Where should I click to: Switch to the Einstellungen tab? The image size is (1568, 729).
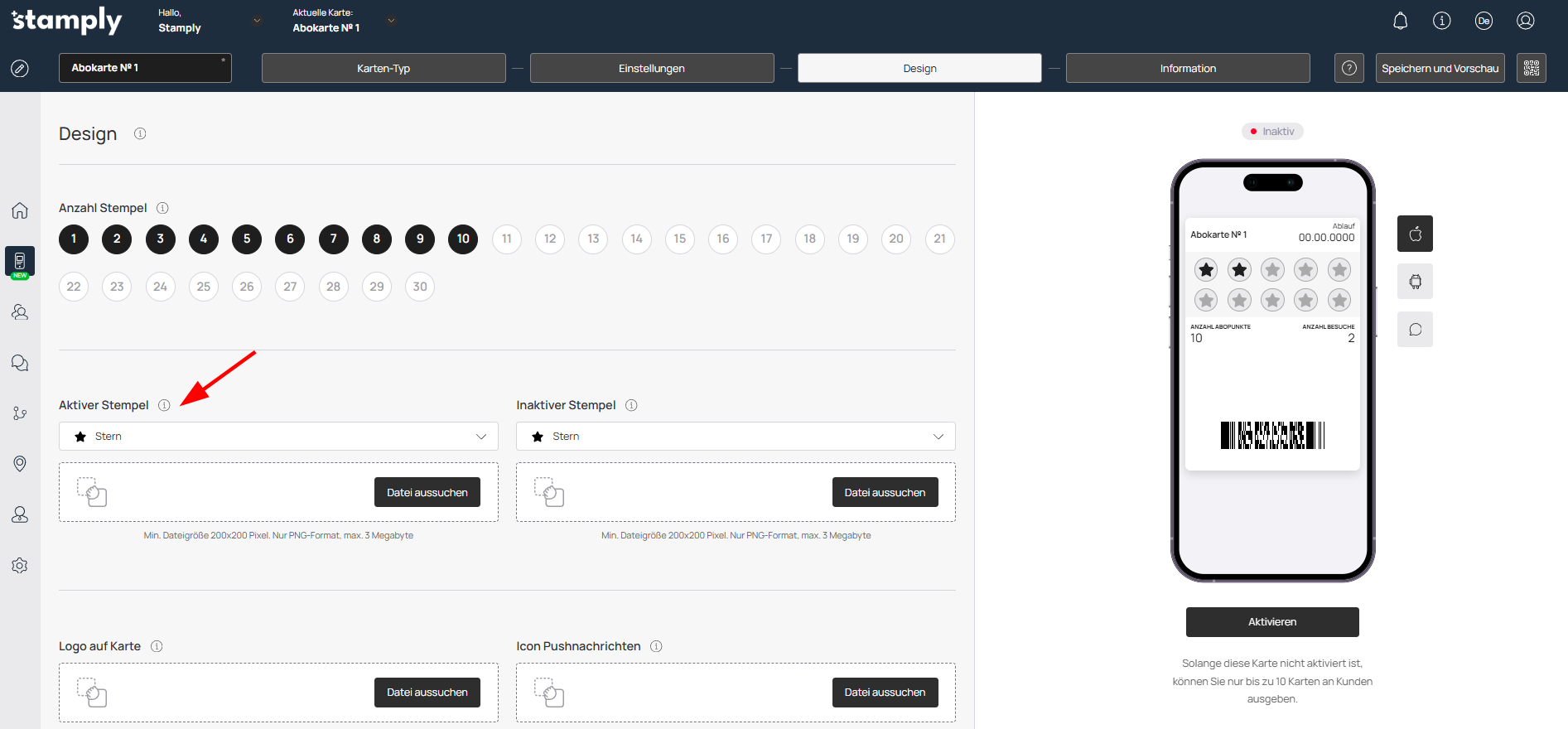click(652, 68)
